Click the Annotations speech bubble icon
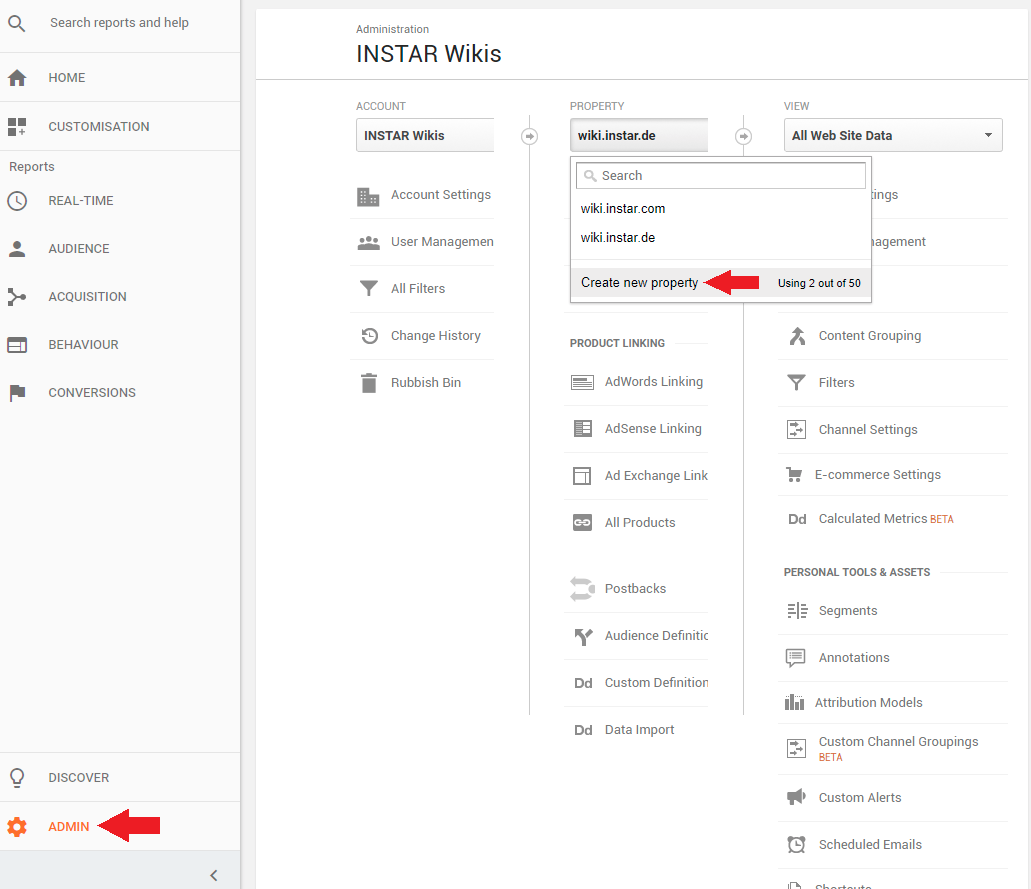Screen dimensions: 1031x889 tap(796, 658)
